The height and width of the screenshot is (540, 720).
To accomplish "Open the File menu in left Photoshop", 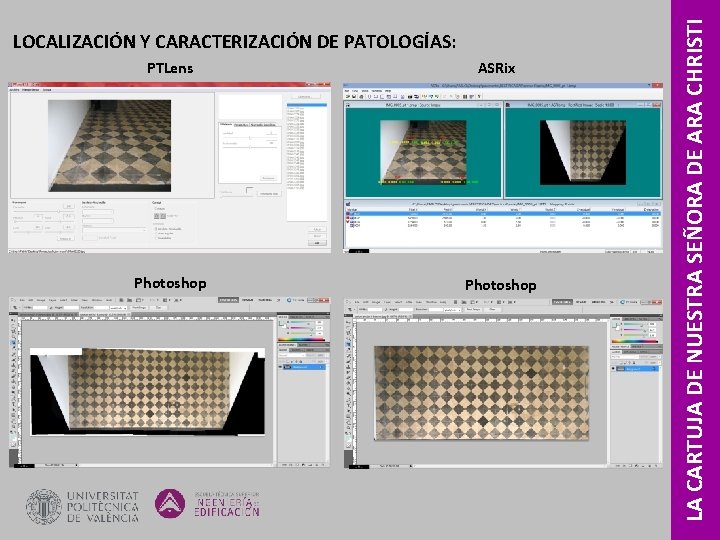I will pyautogui.click(x=22, y=300).
